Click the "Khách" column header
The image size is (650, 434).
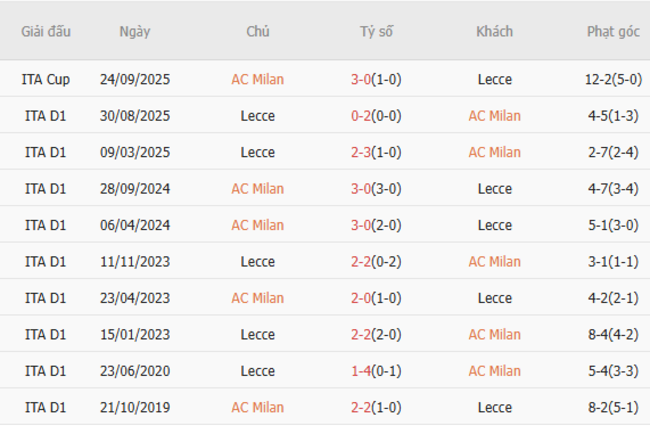pos(494,31)
